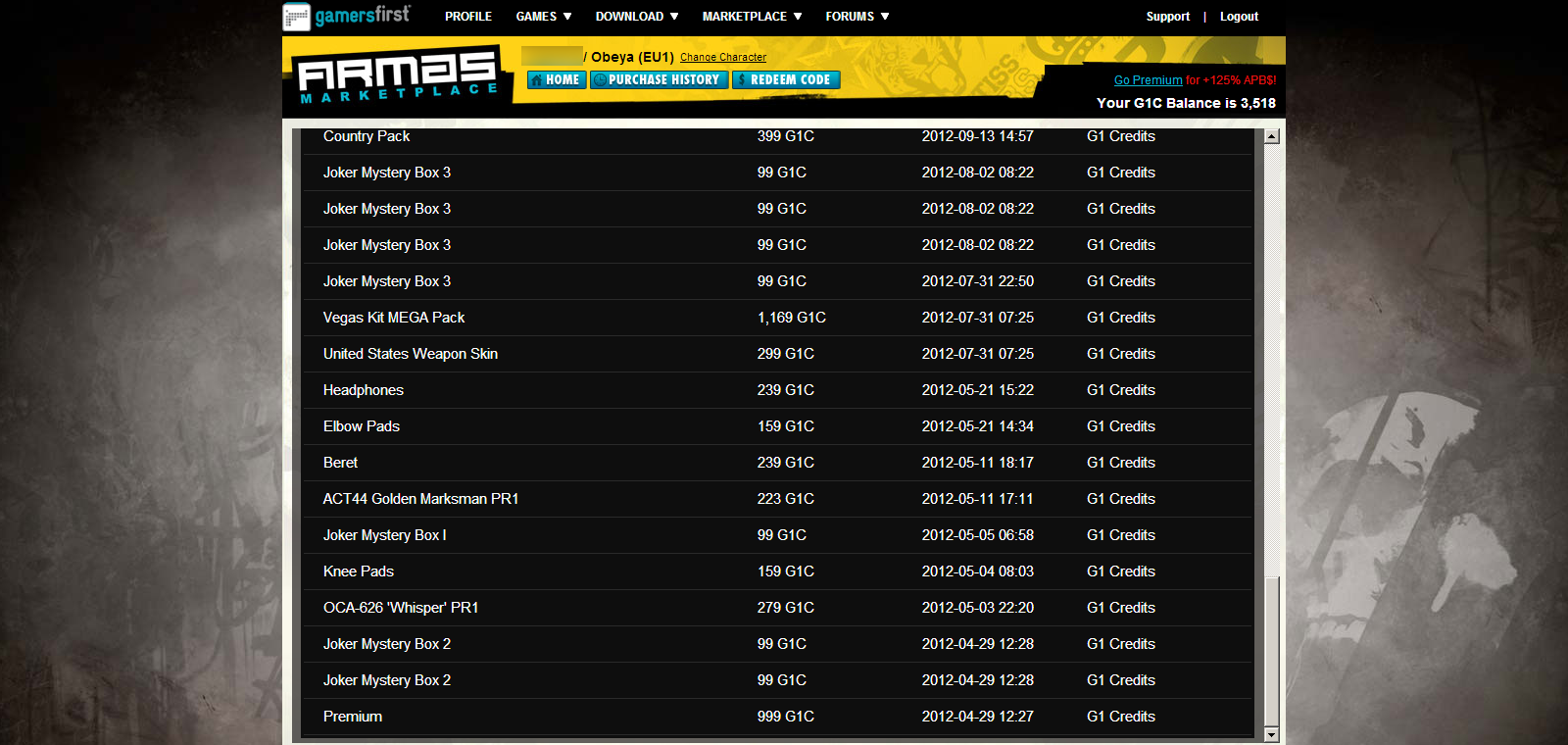Log out using the Logout link
Screen dimensions: 1568x745
coord(1239,17)
